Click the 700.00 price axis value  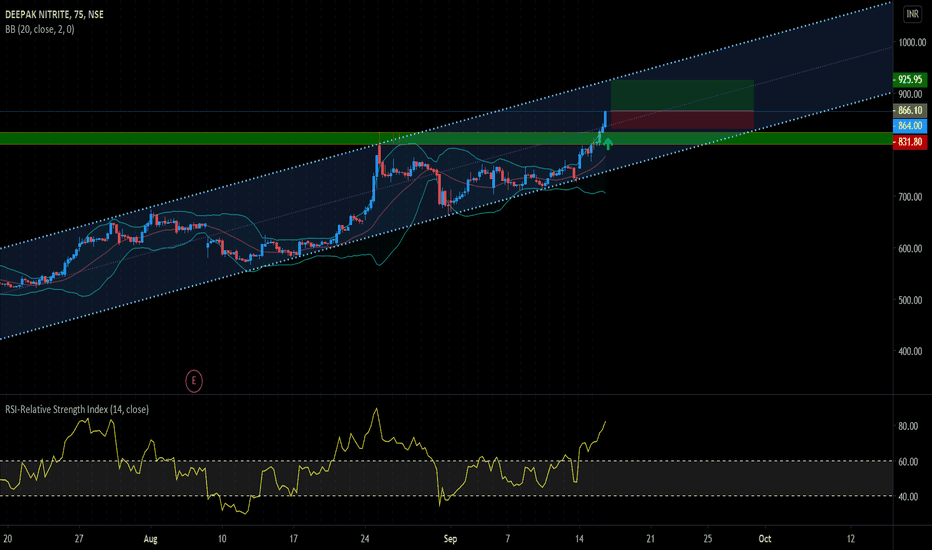click(x=911, y=197)
